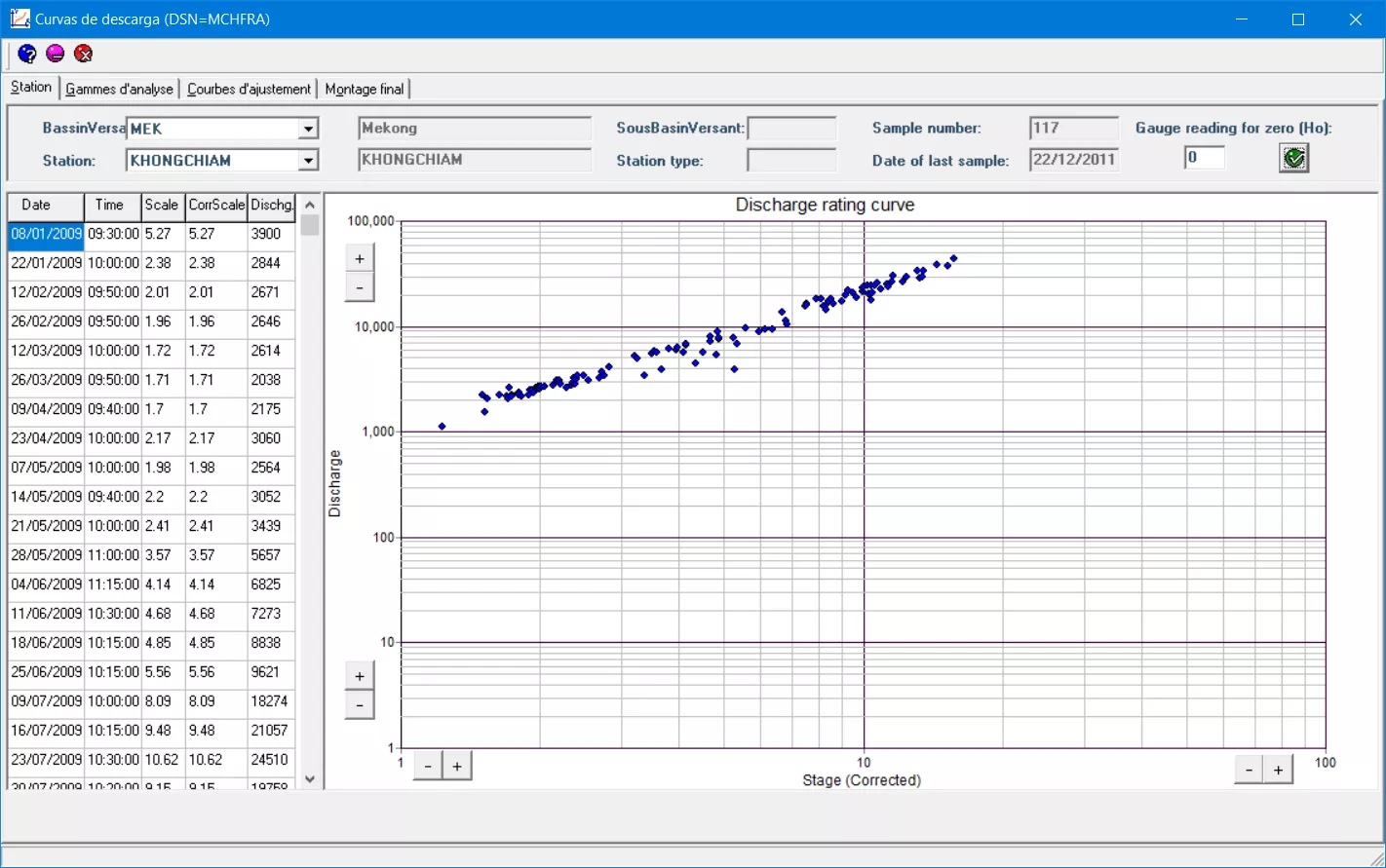This screenshot has height=868, width=1386.
Task: Switch to the Gammes d'analyse tab
Action: 119,89
